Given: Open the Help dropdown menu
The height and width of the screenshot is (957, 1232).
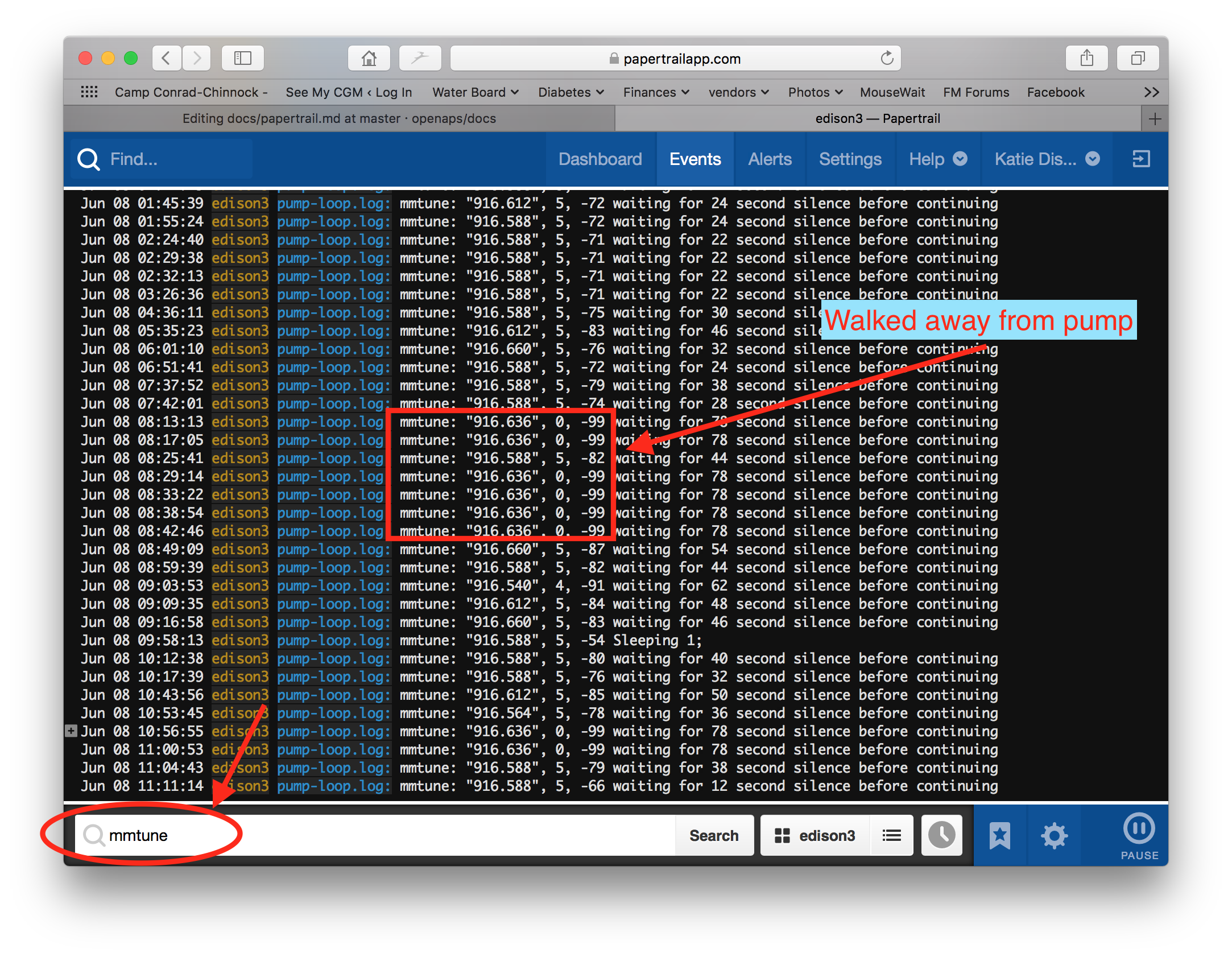Looking at the screenshot, I should coord(938,159).
